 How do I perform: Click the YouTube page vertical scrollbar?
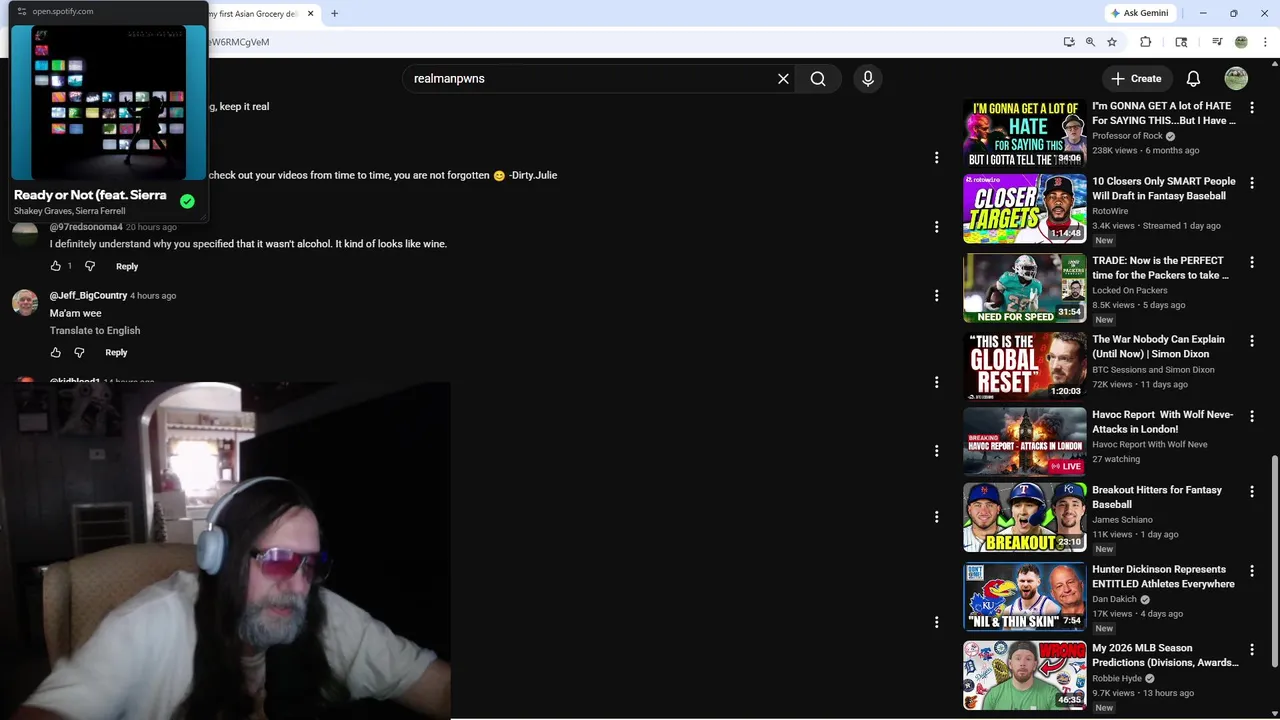(x=1274, y=560)
